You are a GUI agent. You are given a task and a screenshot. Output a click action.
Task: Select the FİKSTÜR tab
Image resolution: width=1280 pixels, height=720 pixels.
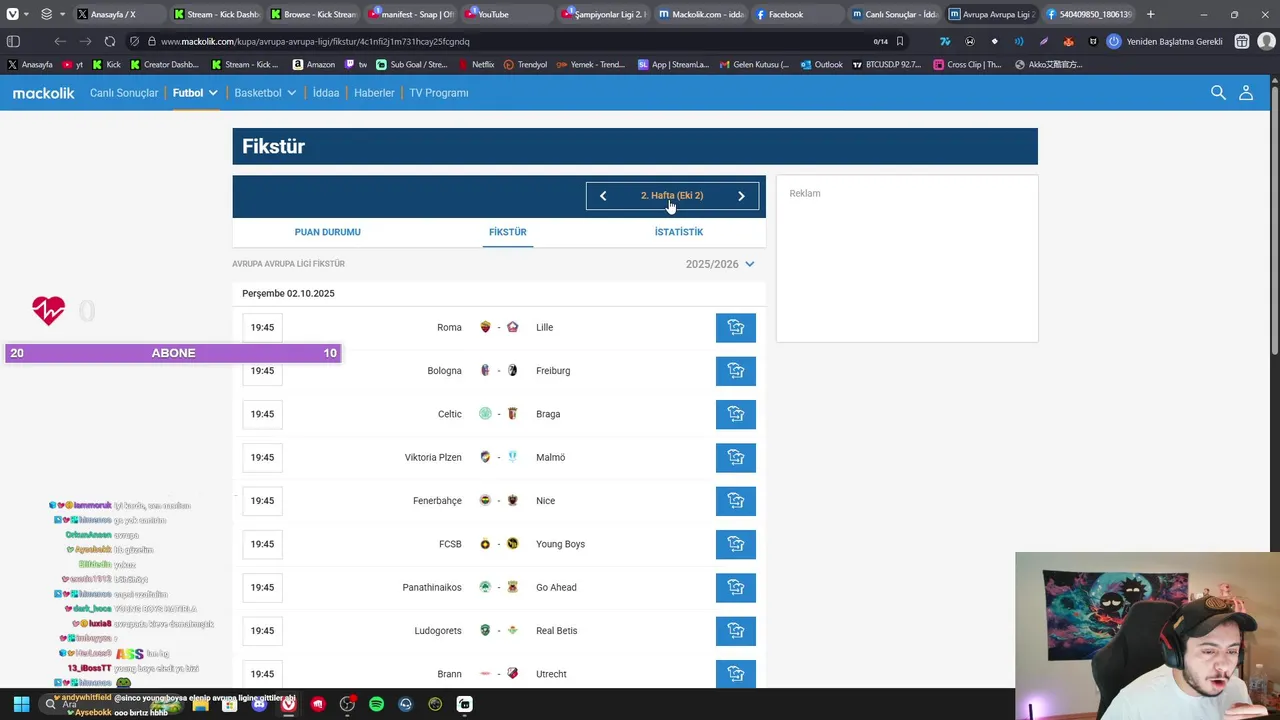pyautogui.click(x=507, y=232)
